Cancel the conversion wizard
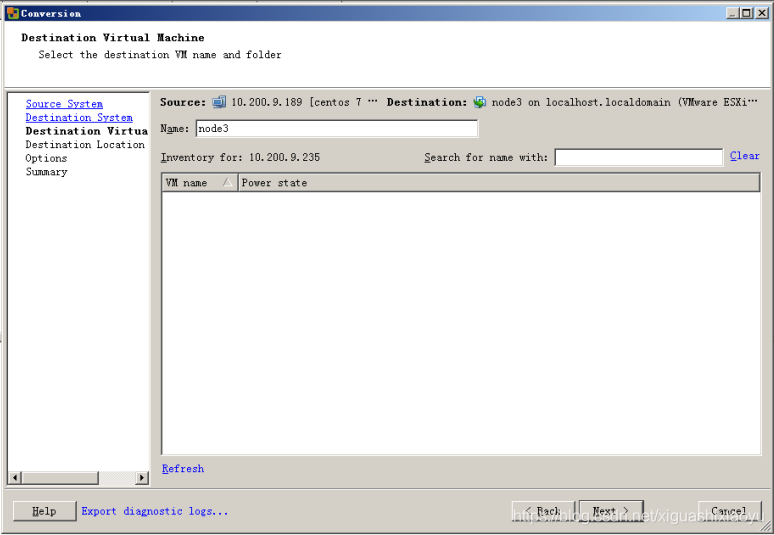 click(x=730, y=511)
